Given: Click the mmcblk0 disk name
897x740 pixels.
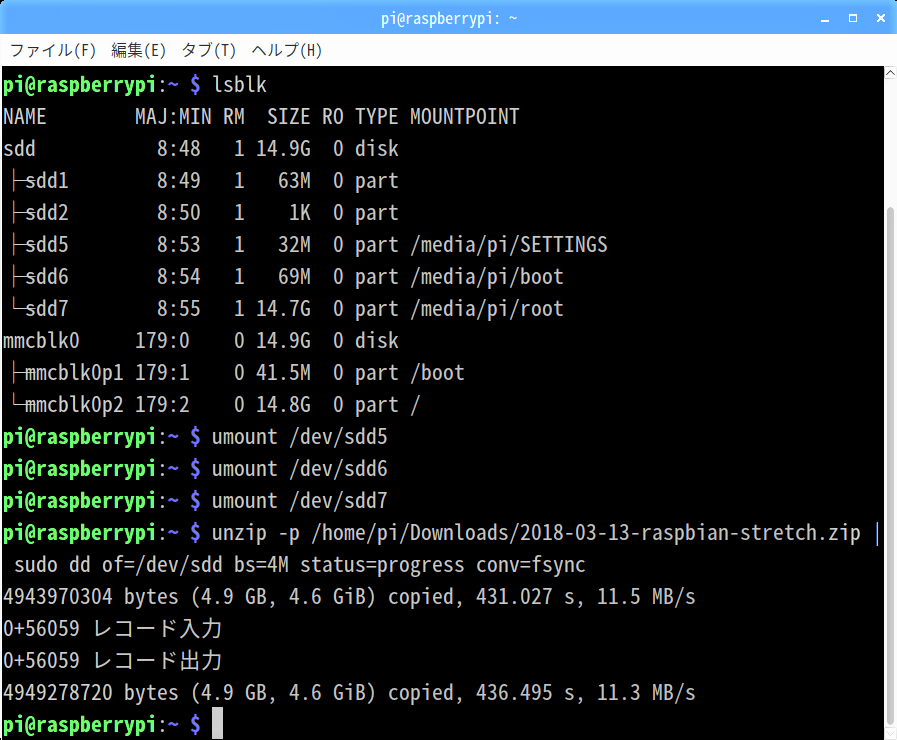Looking at the screenshot, I should coord(41,341).
